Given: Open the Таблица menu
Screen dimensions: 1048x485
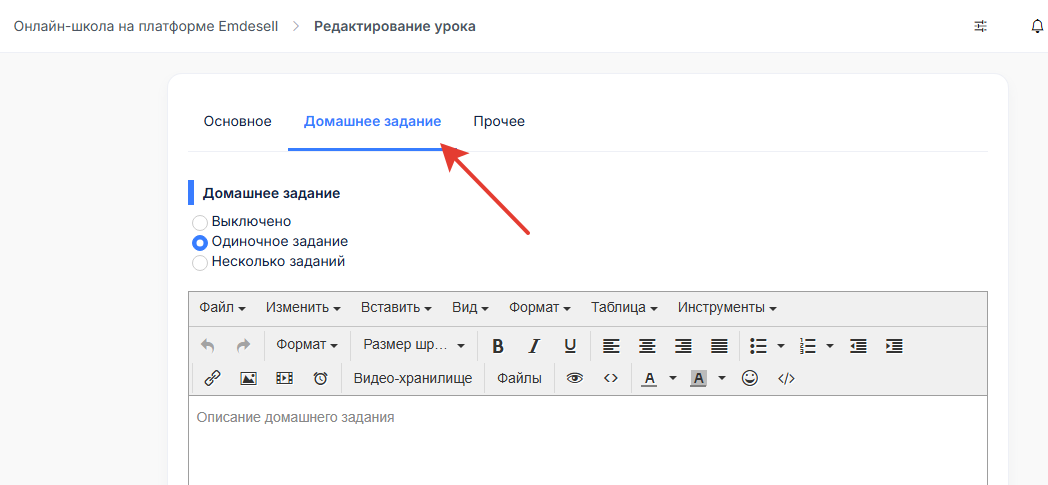Looking at the screenshot, I should [624, 308].
